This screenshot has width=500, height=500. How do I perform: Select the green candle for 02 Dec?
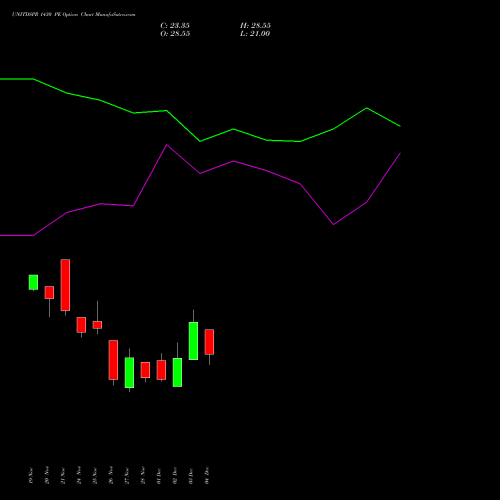(x=177, y=372)
